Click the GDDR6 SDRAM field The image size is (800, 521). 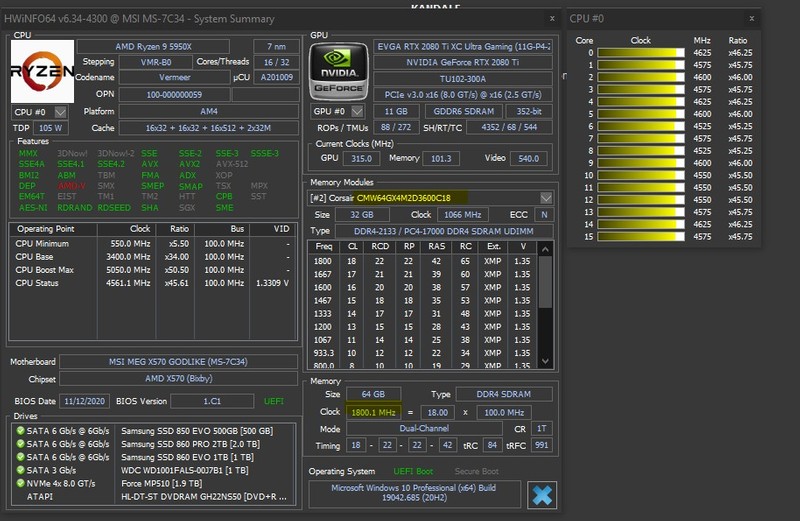(x=464, y=111)
